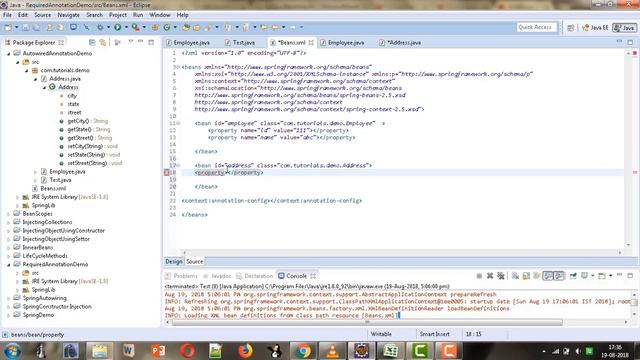
Task: Switch to the Test.java editor tab
Action: tap(240, 42)
